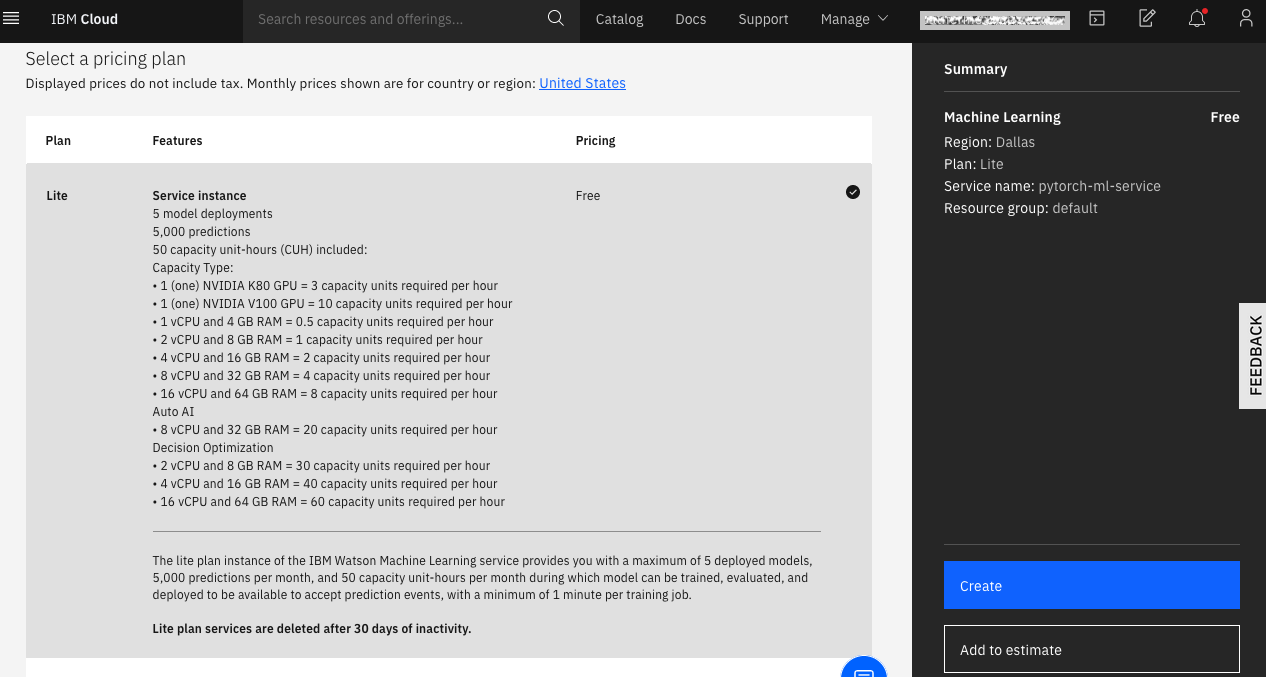This screenshot has width=1266, height=677.
Task: Click the Service instance heading
Action: [199, 196]
